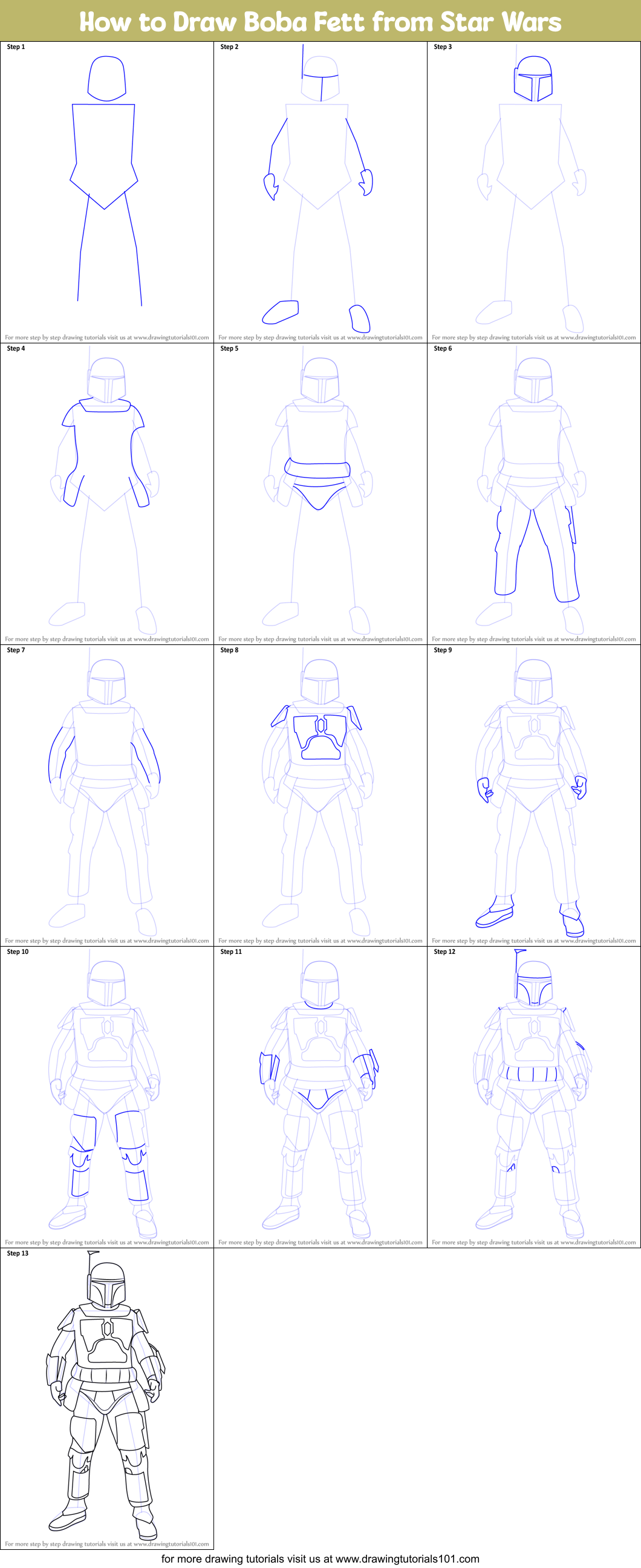The width and height of the screenshot is (641, 1568).
Task: Click the Step 12 drawing panel
Action: [x=534, y=1097]
